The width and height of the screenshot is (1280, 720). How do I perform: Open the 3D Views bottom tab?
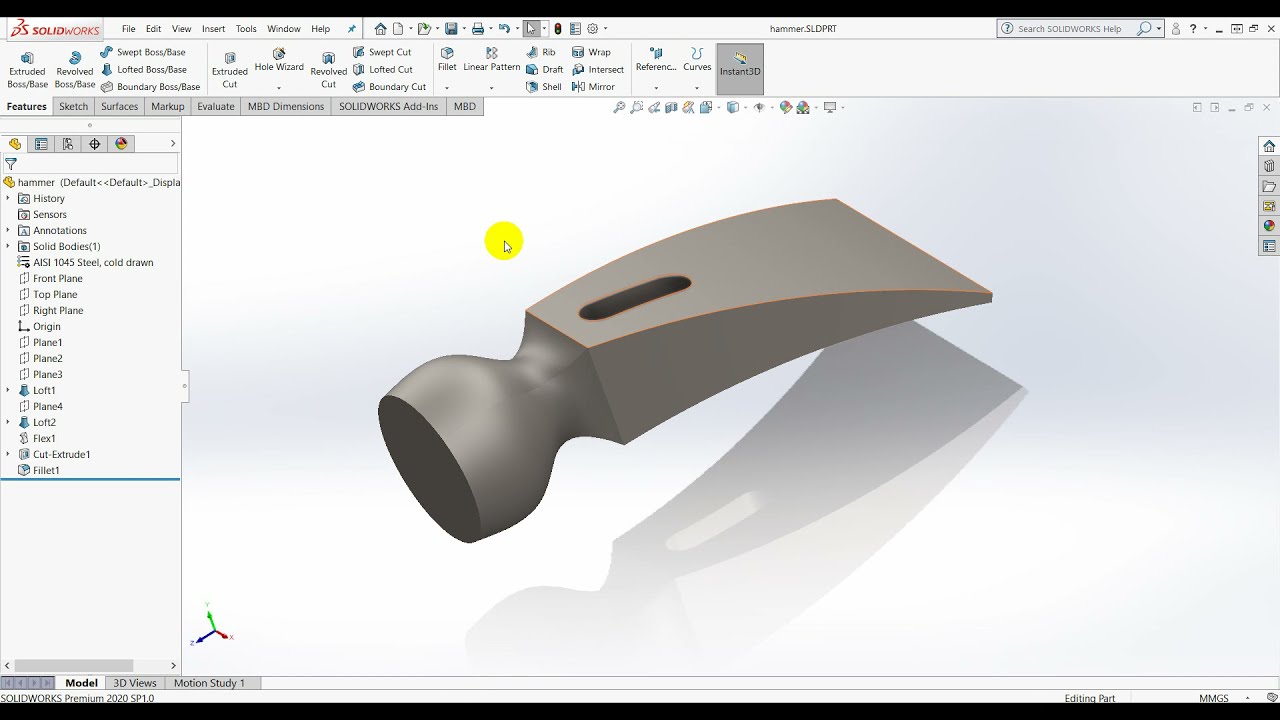(135, 683)
